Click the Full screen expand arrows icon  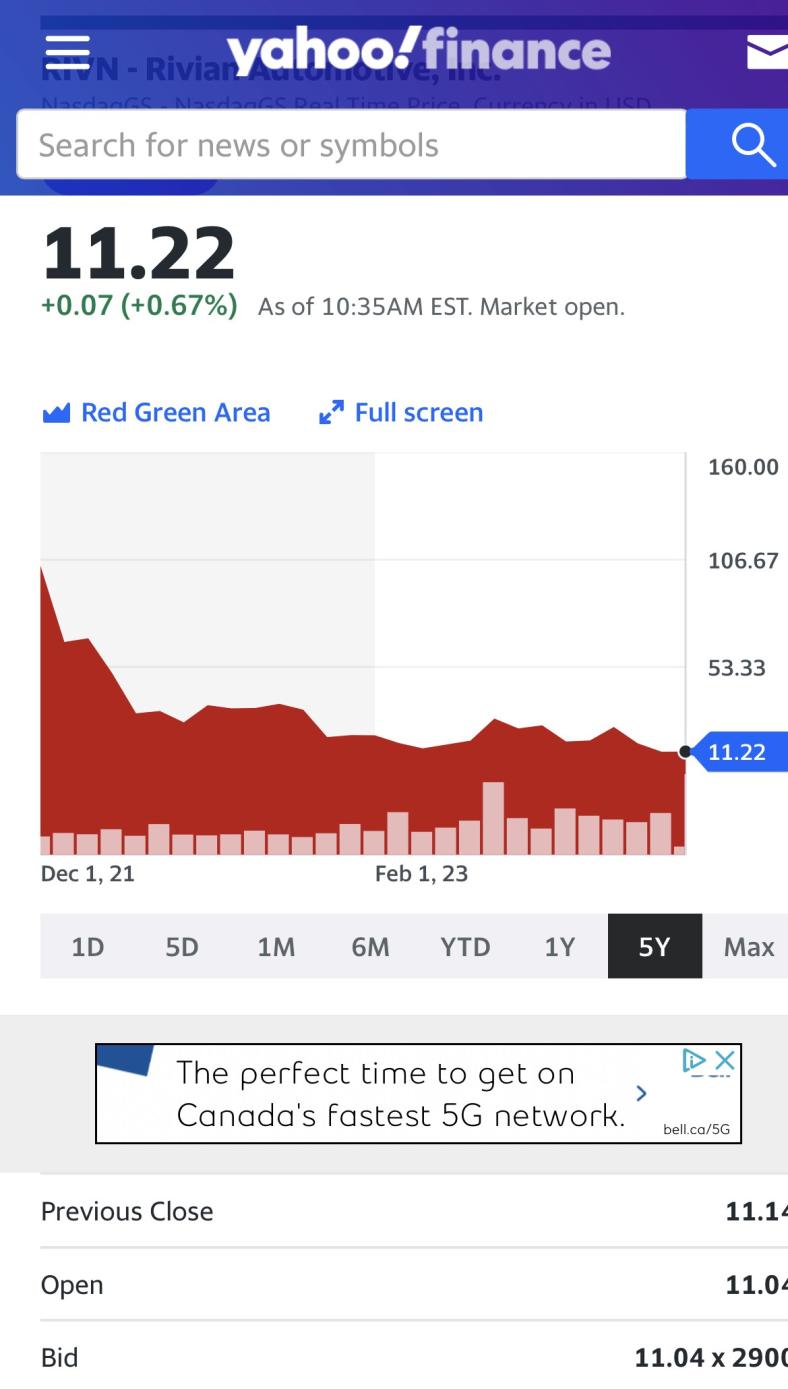pyautogui.click(x=331, y=413)
